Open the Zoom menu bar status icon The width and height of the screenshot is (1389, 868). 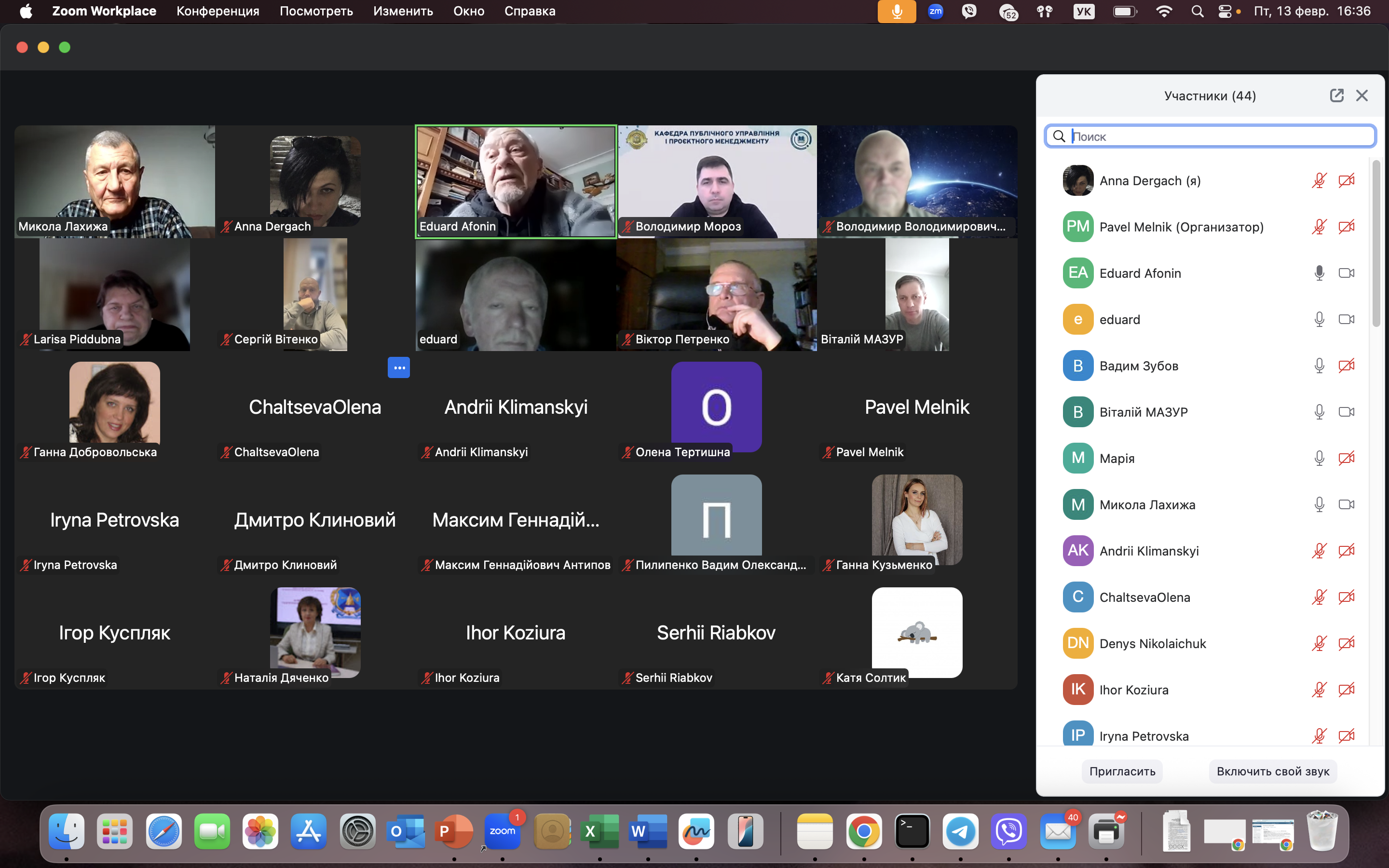[x=935, y=12]
